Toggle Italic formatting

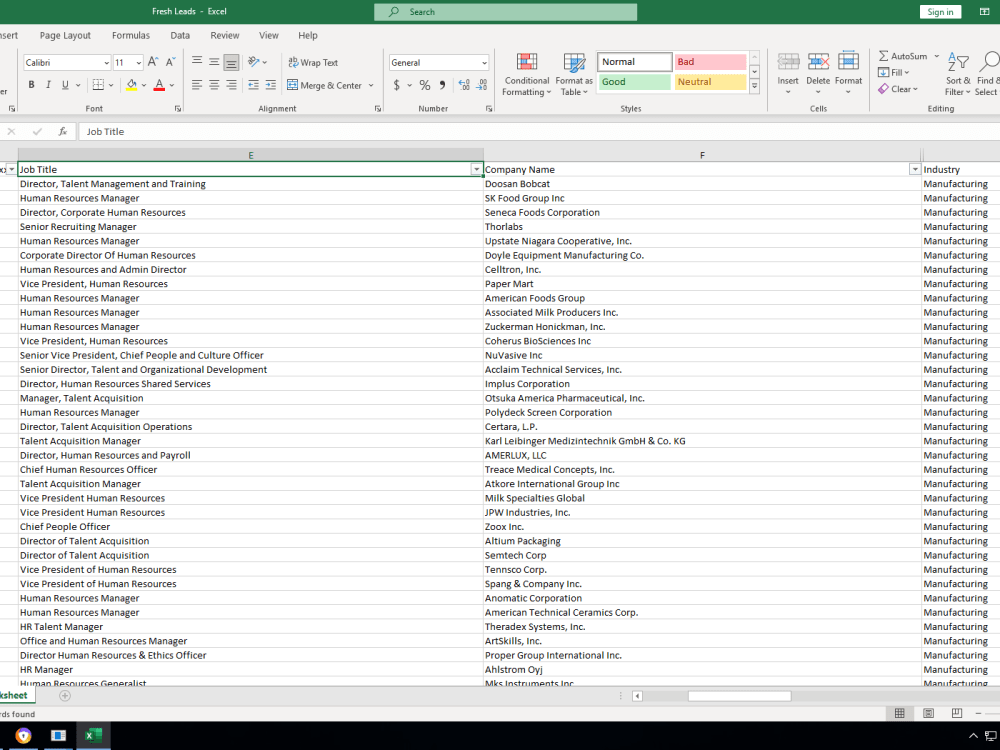(48, 85)
